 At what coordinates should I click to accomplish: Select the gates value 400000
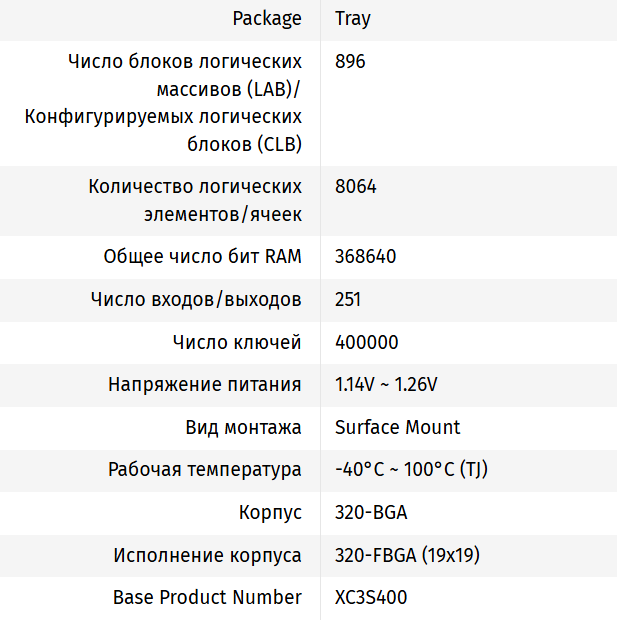point(366,343)
